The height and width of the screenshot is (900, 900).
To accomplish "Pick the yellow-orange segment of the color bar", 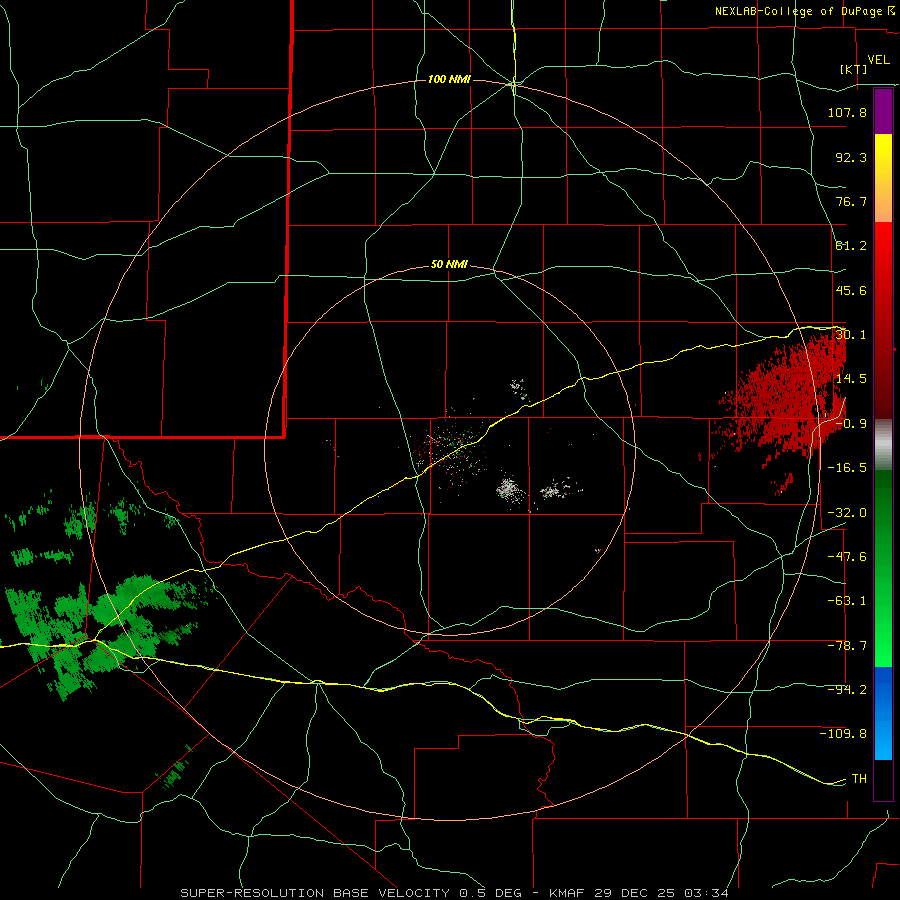I will pos(883,178).
